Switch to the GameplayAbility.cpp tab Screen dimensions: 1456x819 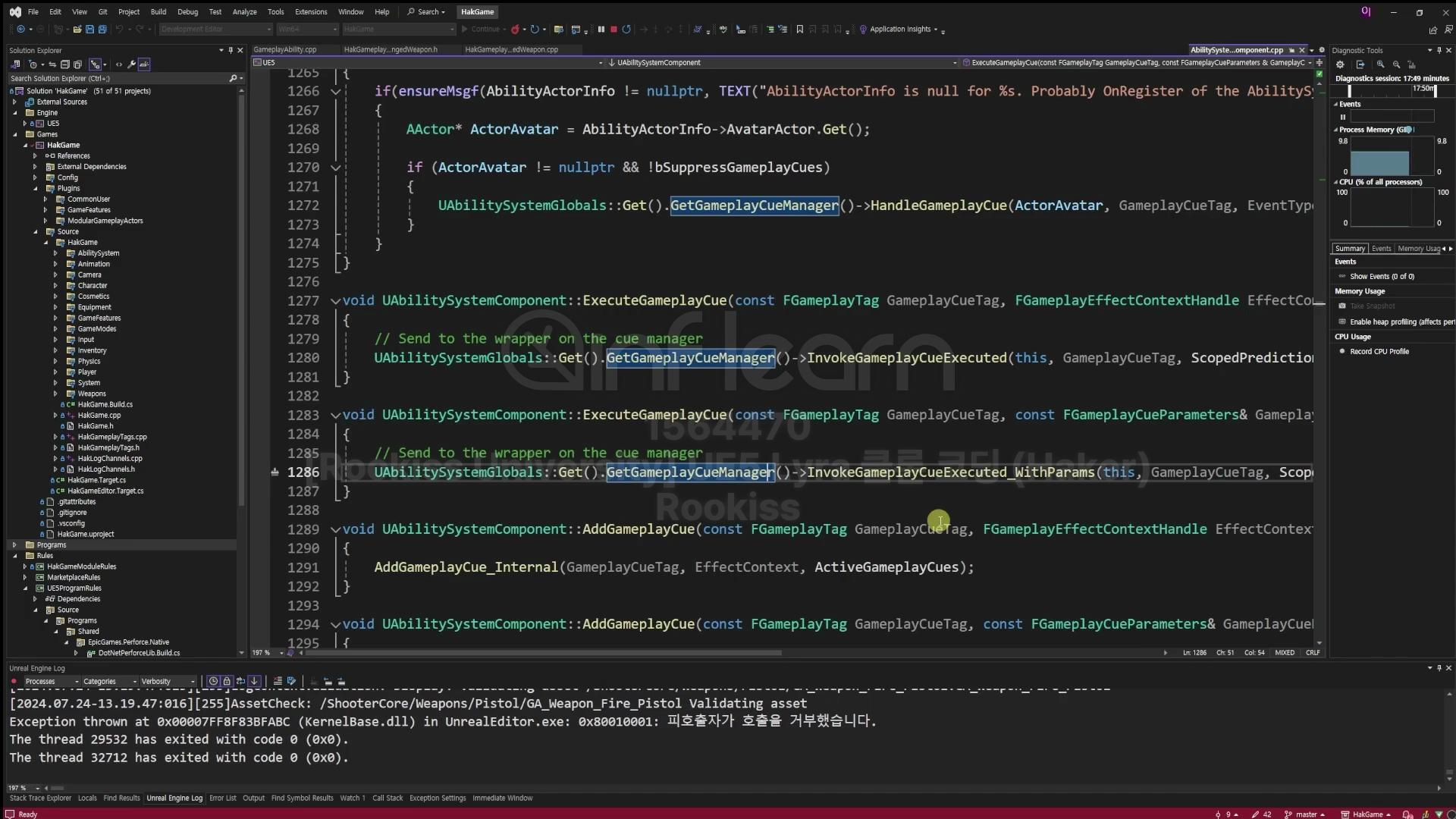285,49
